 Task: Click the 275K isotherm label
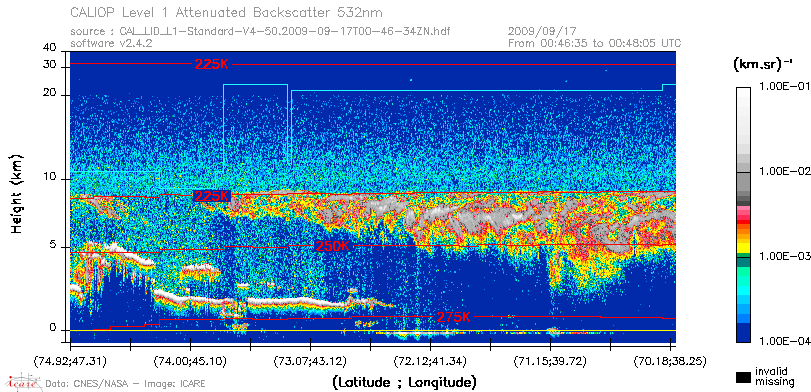pyautogui.click(x=454, y=317)
